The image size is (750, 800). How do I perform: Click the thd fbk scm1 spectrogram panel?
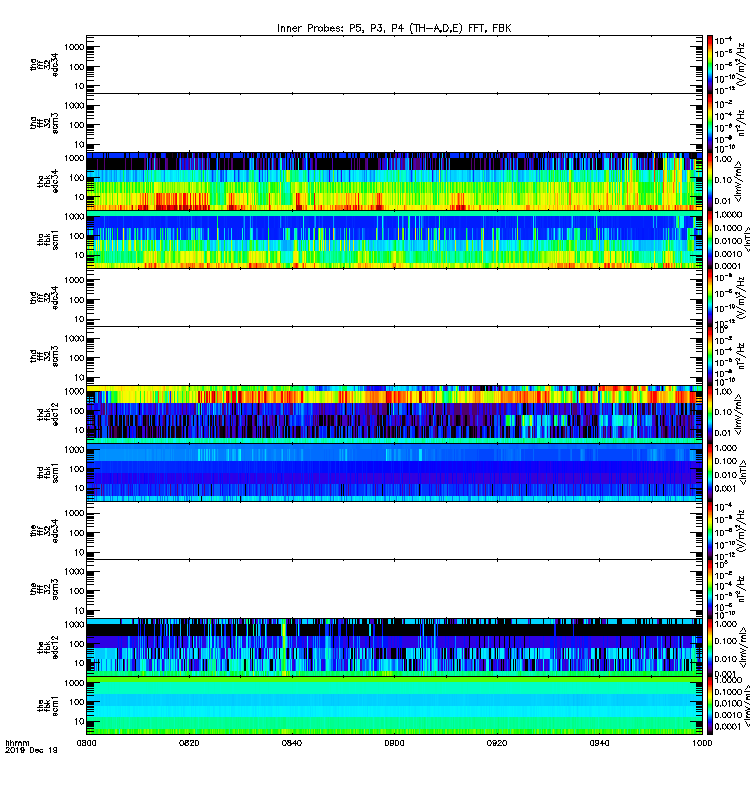[x=394, y=472]
